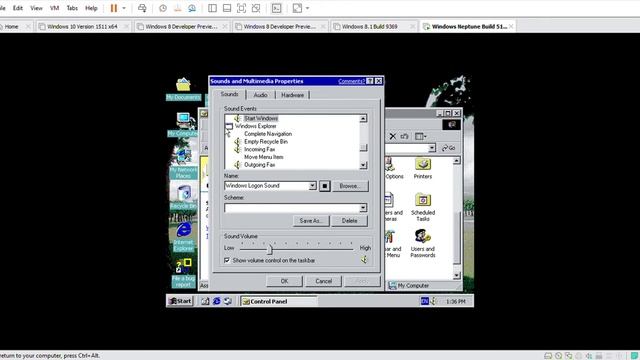The width and height of the screenshot is (640, 360).
Task: Open the Help menu
Action: 91,8
